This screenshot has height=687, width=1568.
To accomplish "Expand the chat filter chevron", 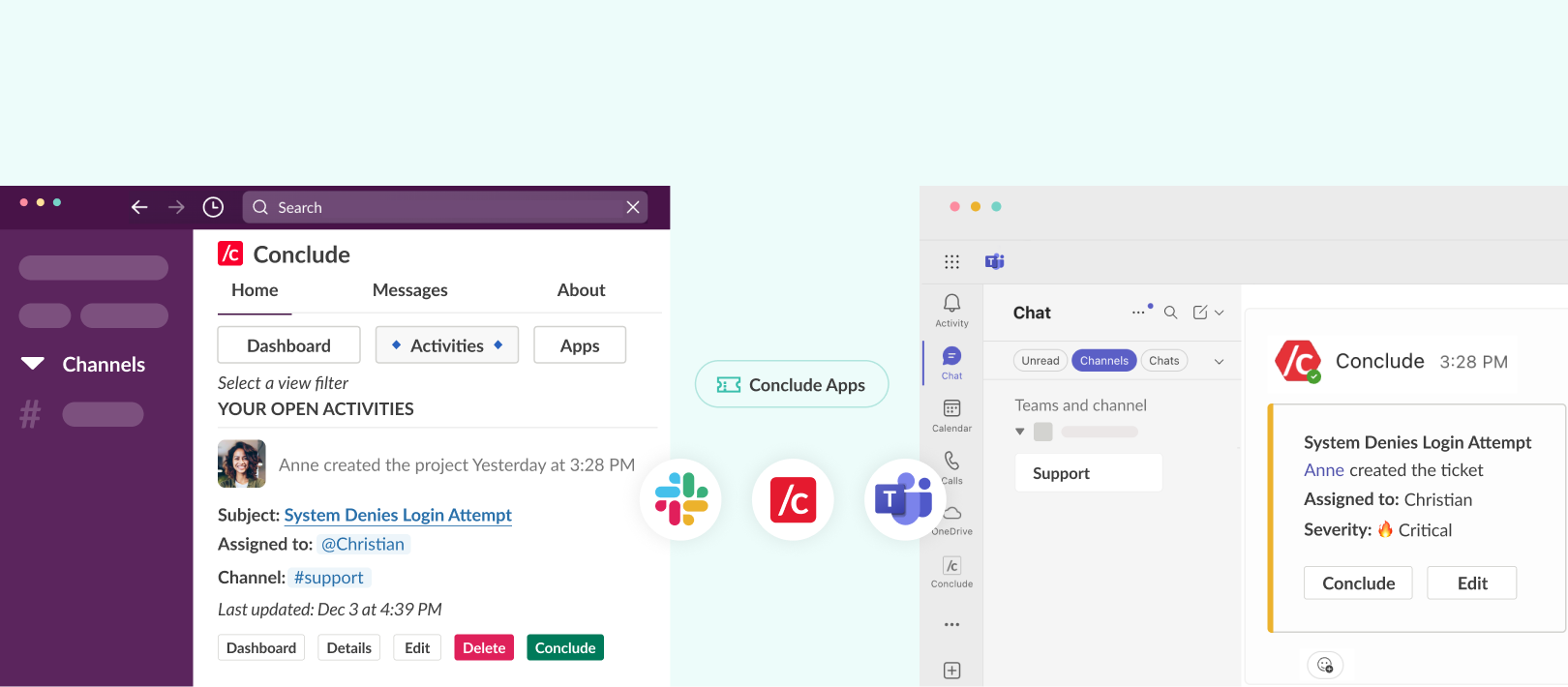I will (x=1220, y=361).
